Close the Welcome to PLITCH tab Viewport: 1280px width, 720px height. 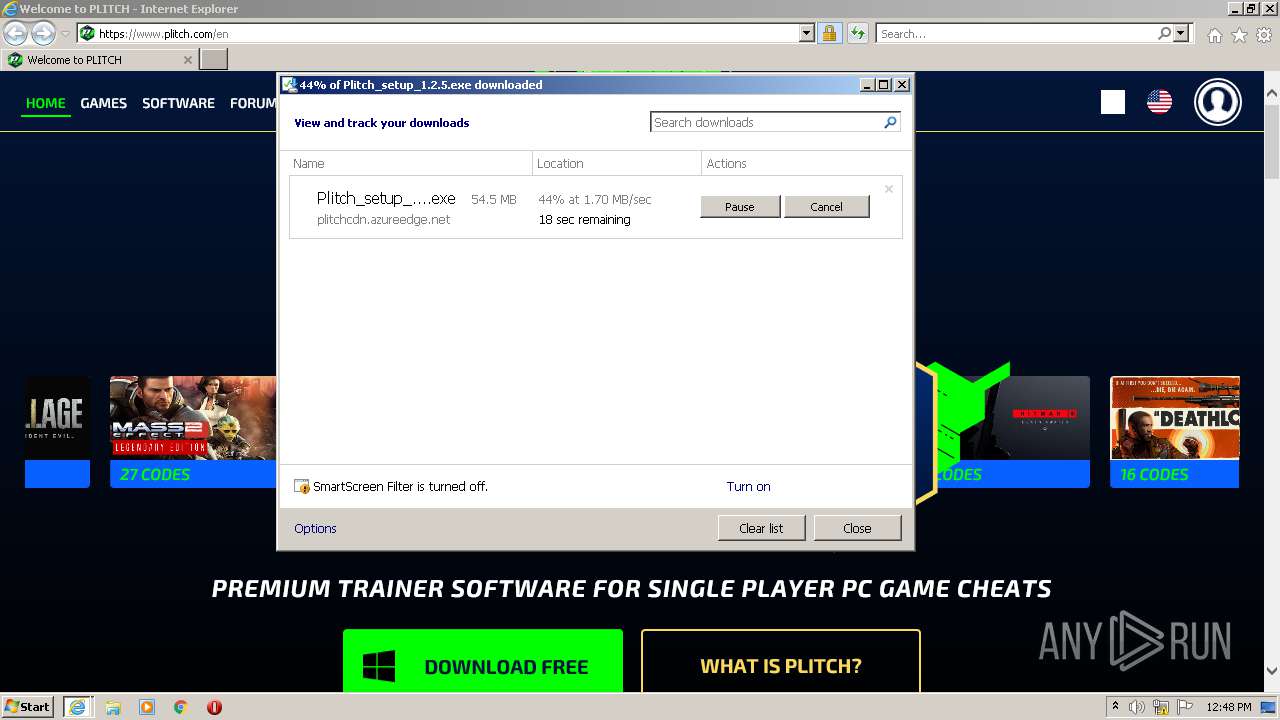(187, 60)
